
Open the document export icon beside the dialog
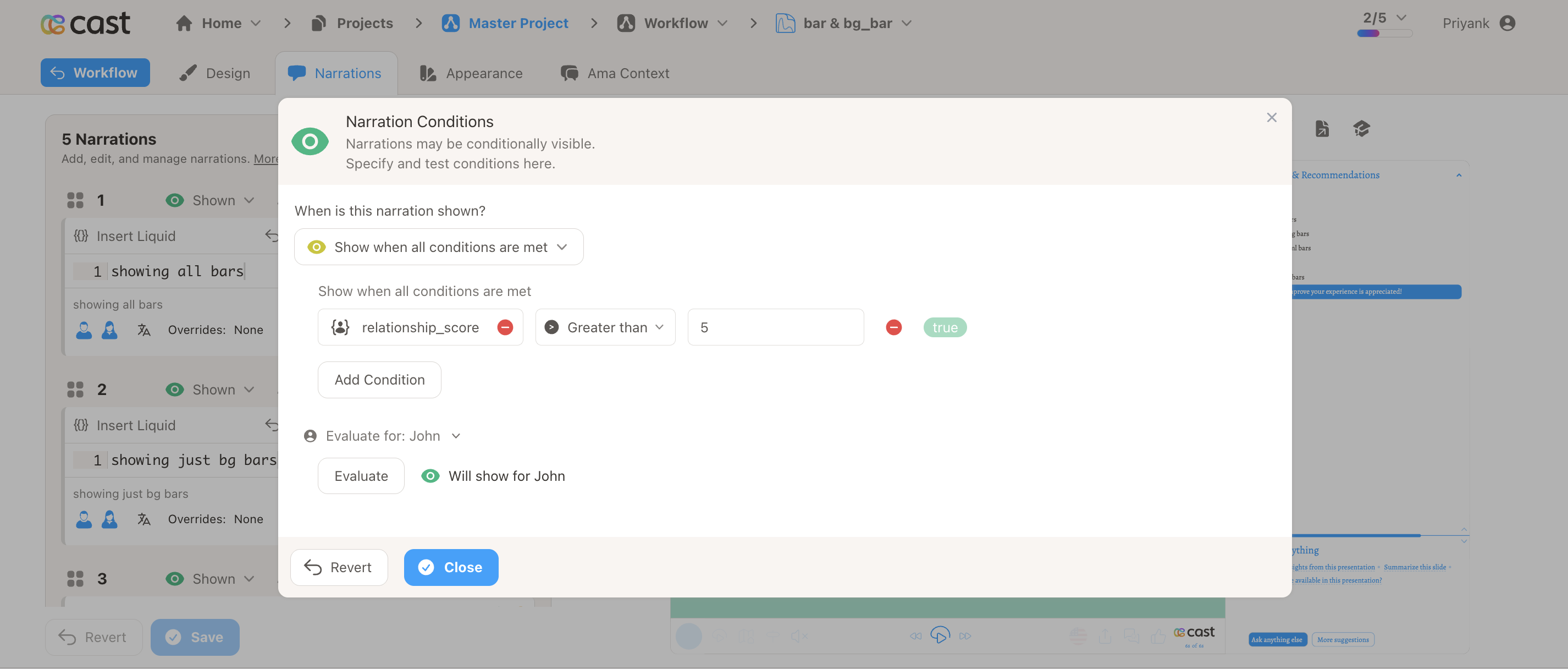coord(1322,129)
